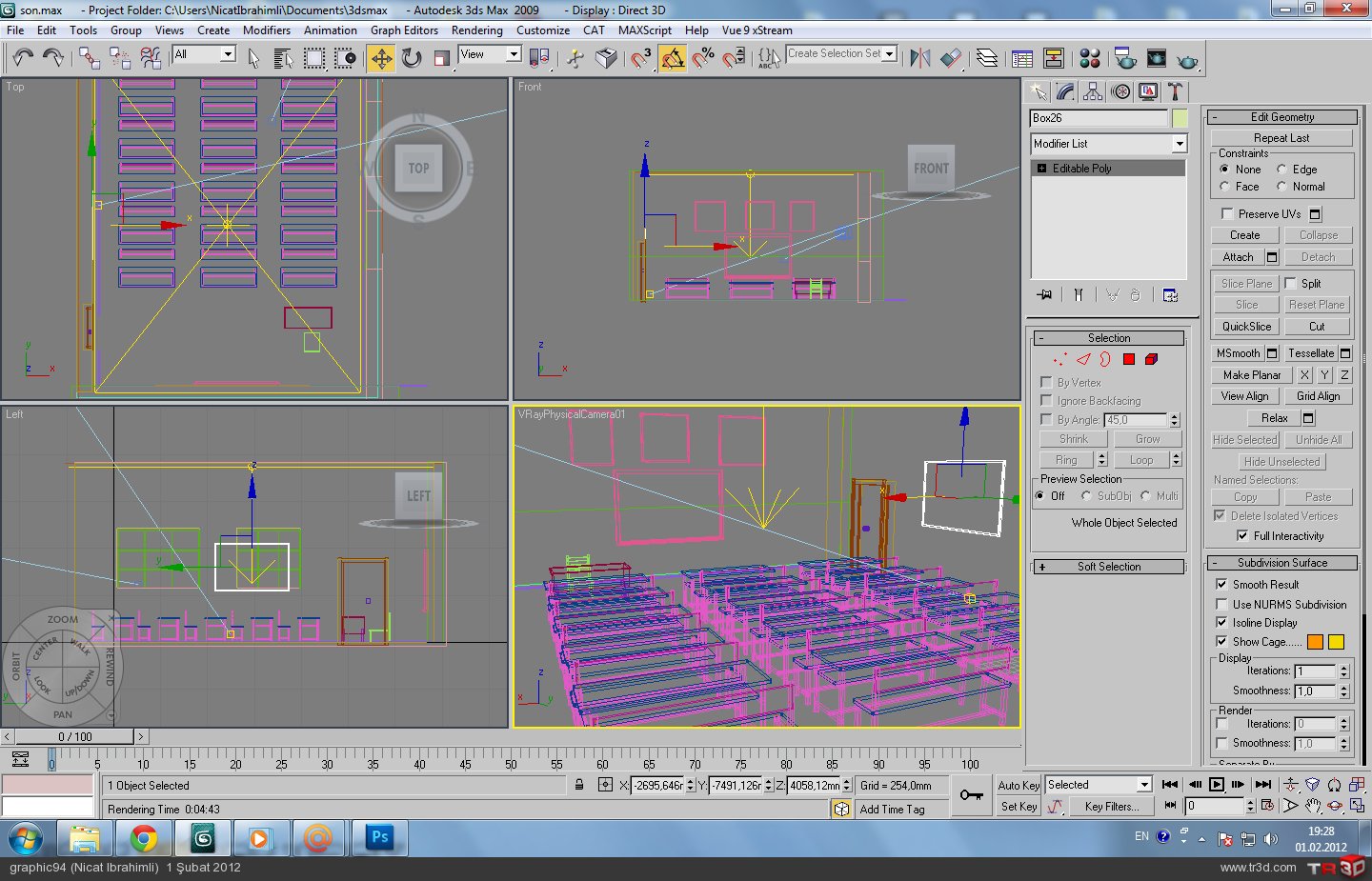The width and height of the screenshot is (1372, 881).
Task: Select the Edge constraint radio button
Action: pyautogui.click(x=1281, y=169)
